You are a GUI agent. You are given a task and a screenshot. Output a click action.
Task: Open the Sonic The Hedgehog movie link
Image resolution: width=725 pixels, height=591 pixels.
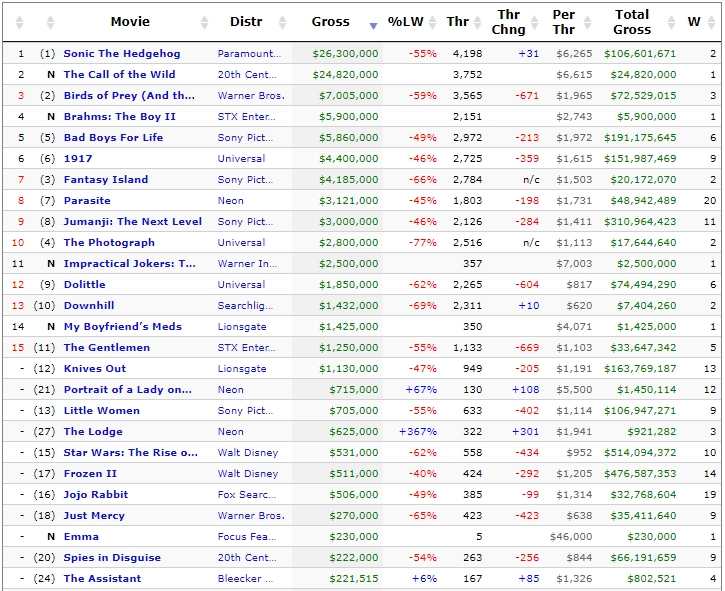122,54
